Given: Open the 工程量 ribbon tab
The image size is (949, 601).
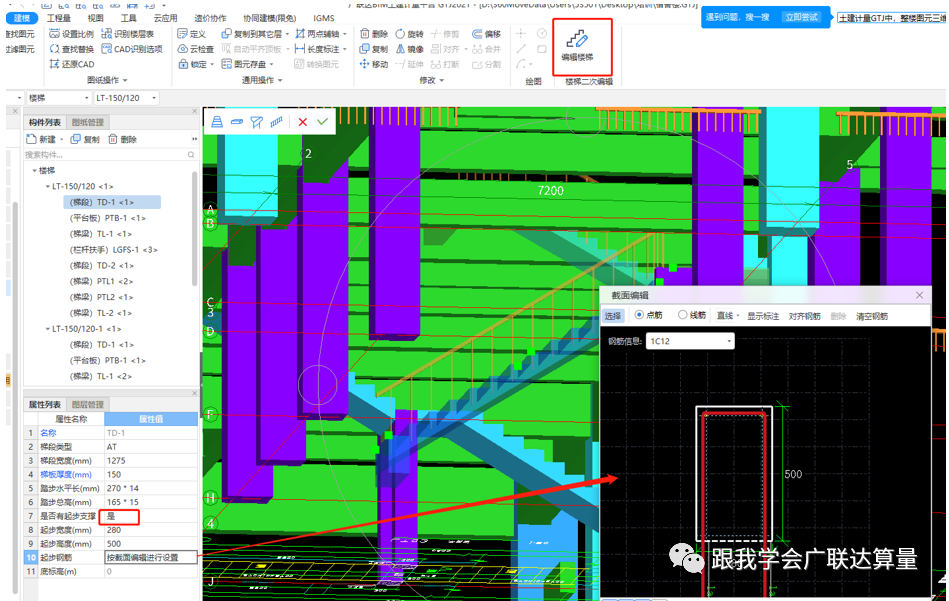Looking at the screenshot, I should [59, 18].
